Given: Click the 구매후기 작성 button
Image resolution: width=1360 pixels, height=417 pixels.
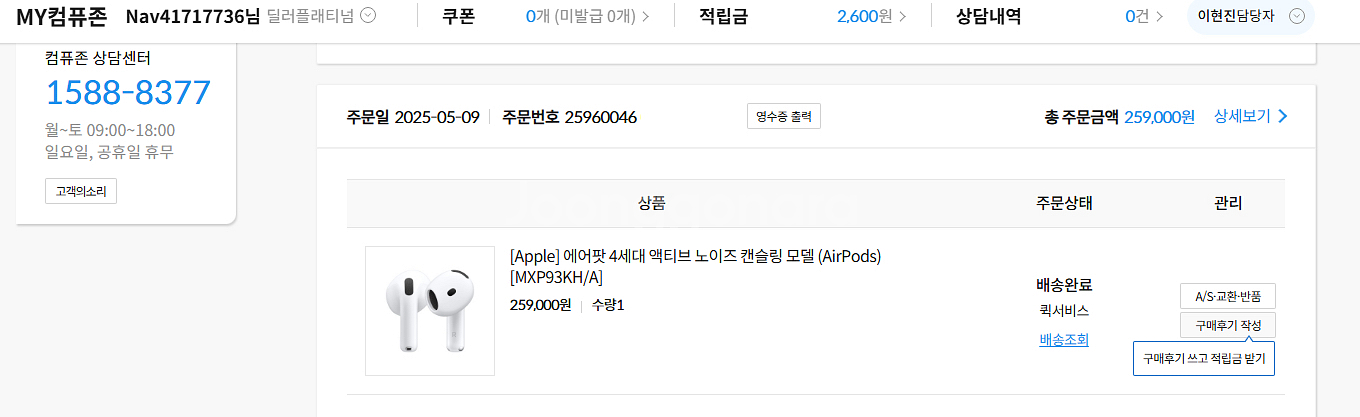Looking at the screenshot, I should [1228, 325].
